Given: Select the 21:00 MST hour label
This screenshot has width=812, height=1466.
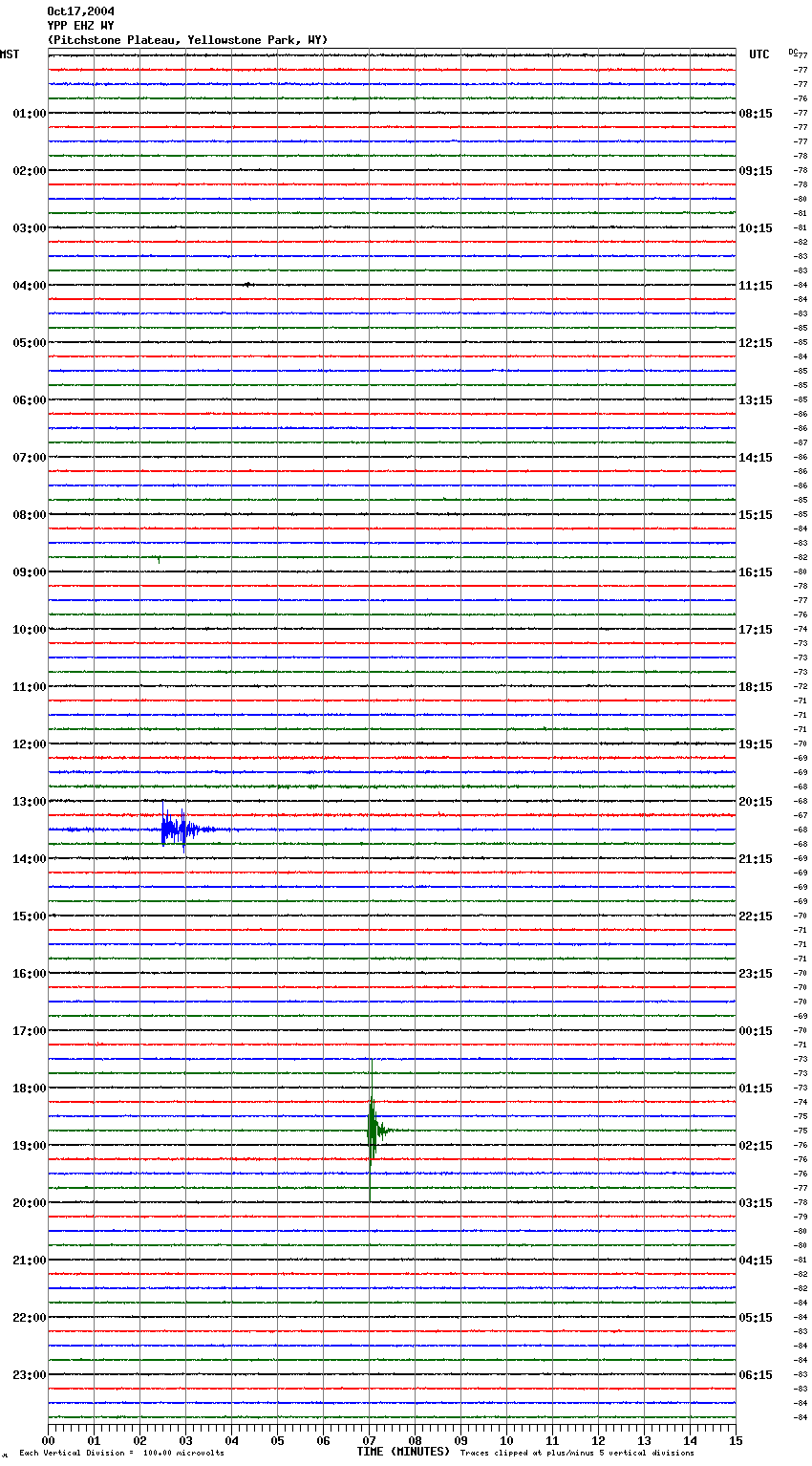Looking at the screenshot, I should tap(30, 1261).
